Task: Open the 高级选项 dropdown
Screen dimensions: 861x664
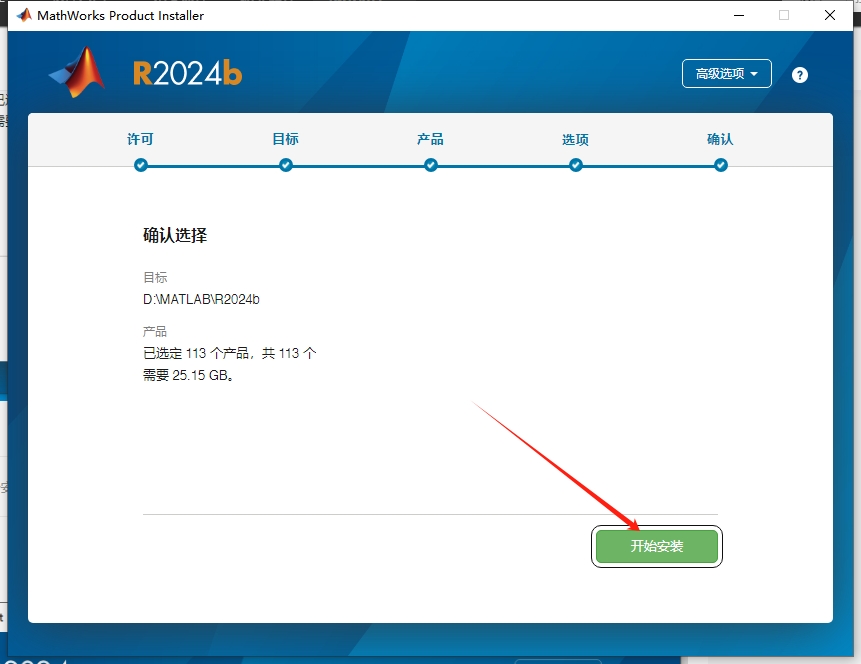Action: 727,73
